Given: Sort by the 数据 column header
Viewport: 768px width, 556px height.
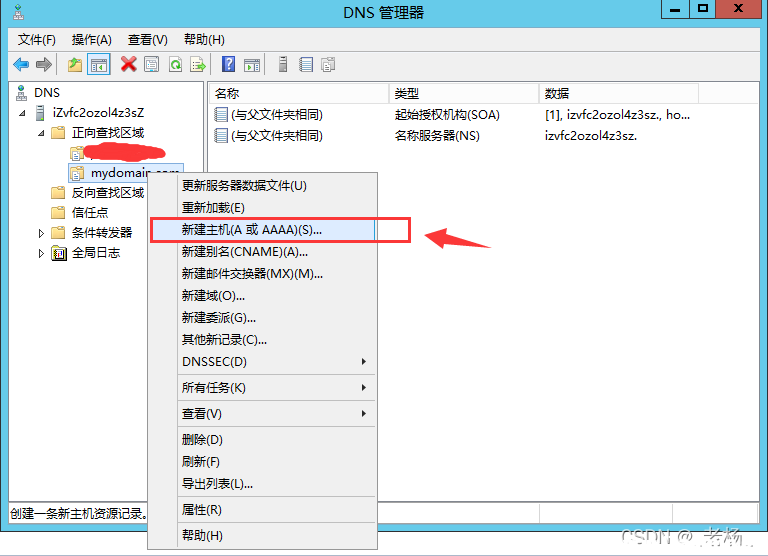Looking at the screenshot, I should pyautogui.click(x=619, y=94).
